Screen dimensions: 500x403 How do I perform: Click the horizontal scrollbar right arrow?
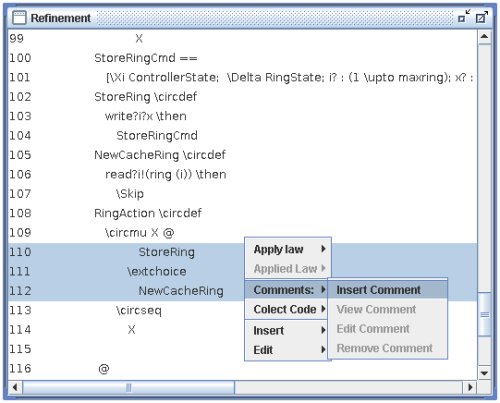470,387
